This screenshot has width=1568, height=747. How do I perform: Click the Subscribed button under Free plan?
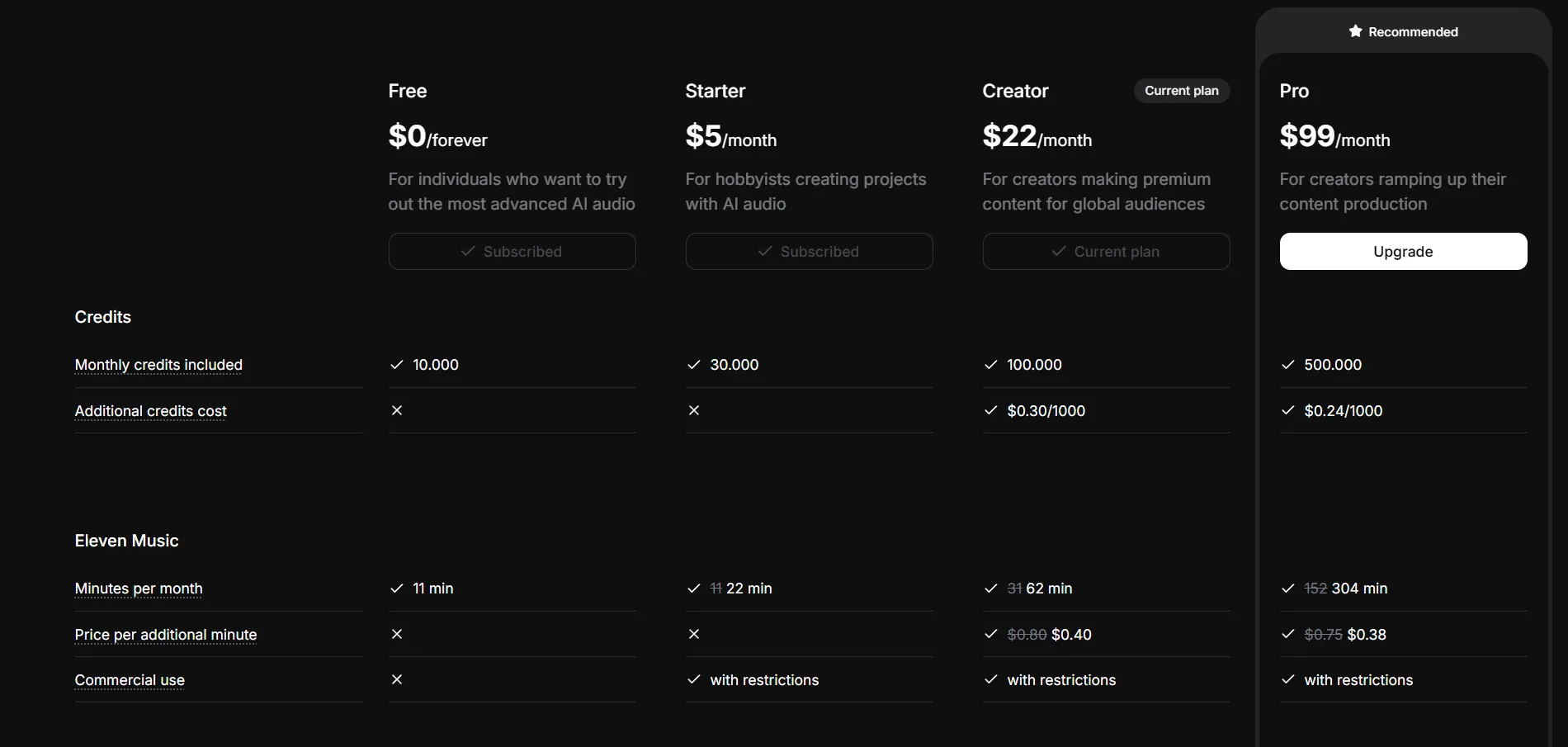point(512,251)
